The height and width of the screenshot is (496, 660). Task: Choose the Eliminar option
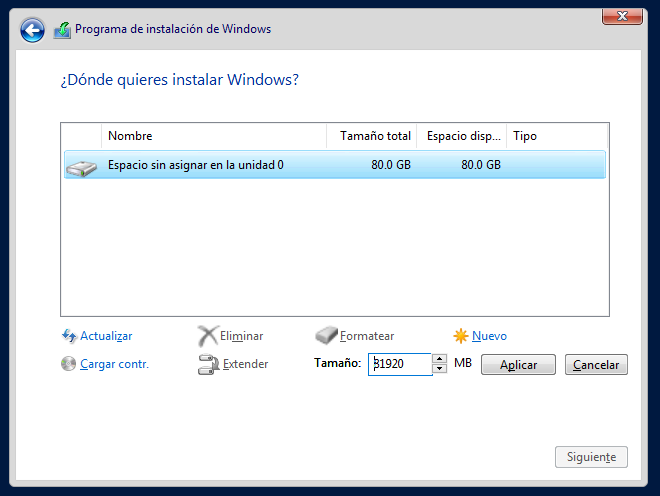tap(241, 336)
